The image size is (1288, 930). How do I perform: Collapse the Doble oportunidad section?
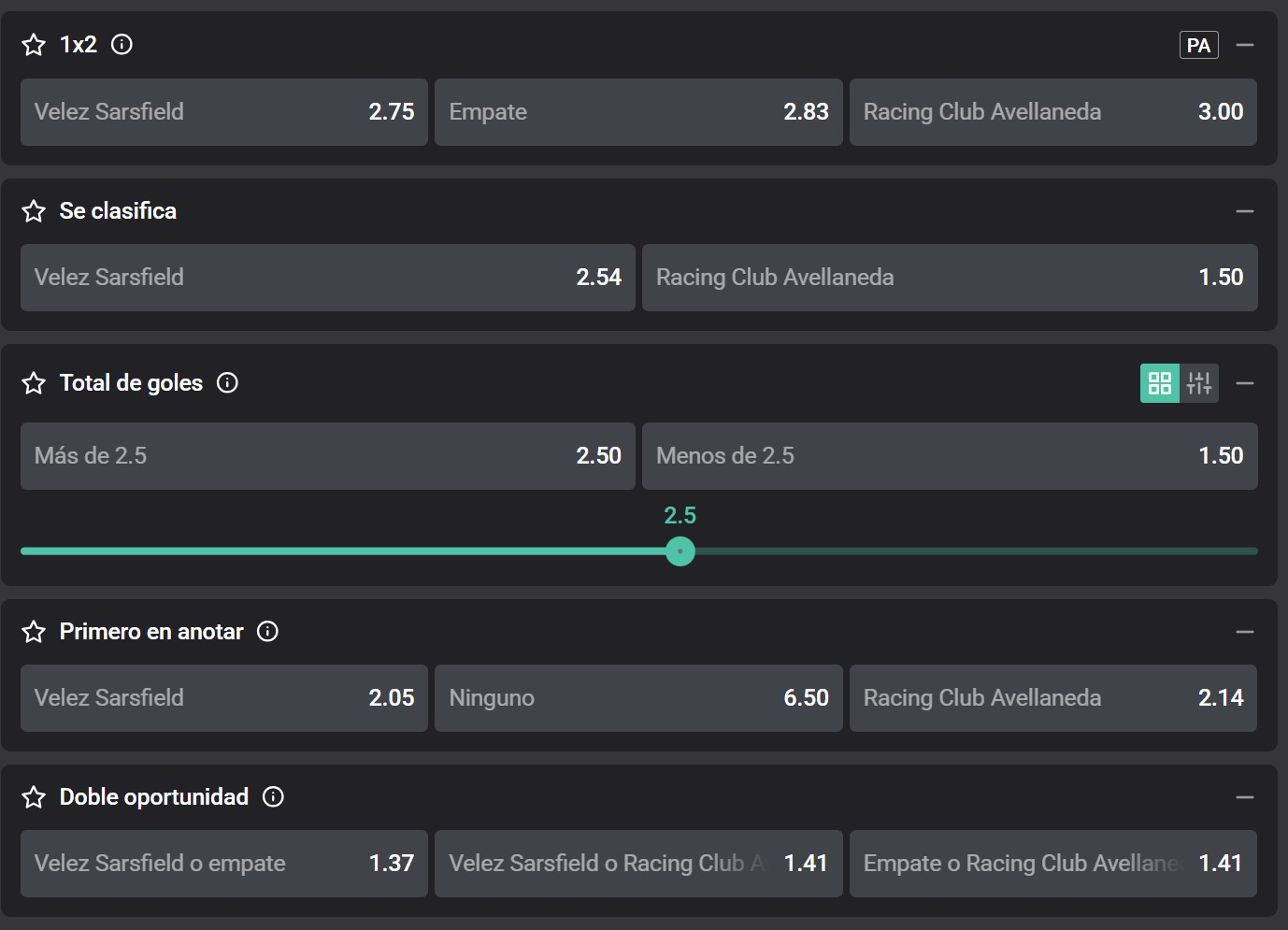(1245, 797)
